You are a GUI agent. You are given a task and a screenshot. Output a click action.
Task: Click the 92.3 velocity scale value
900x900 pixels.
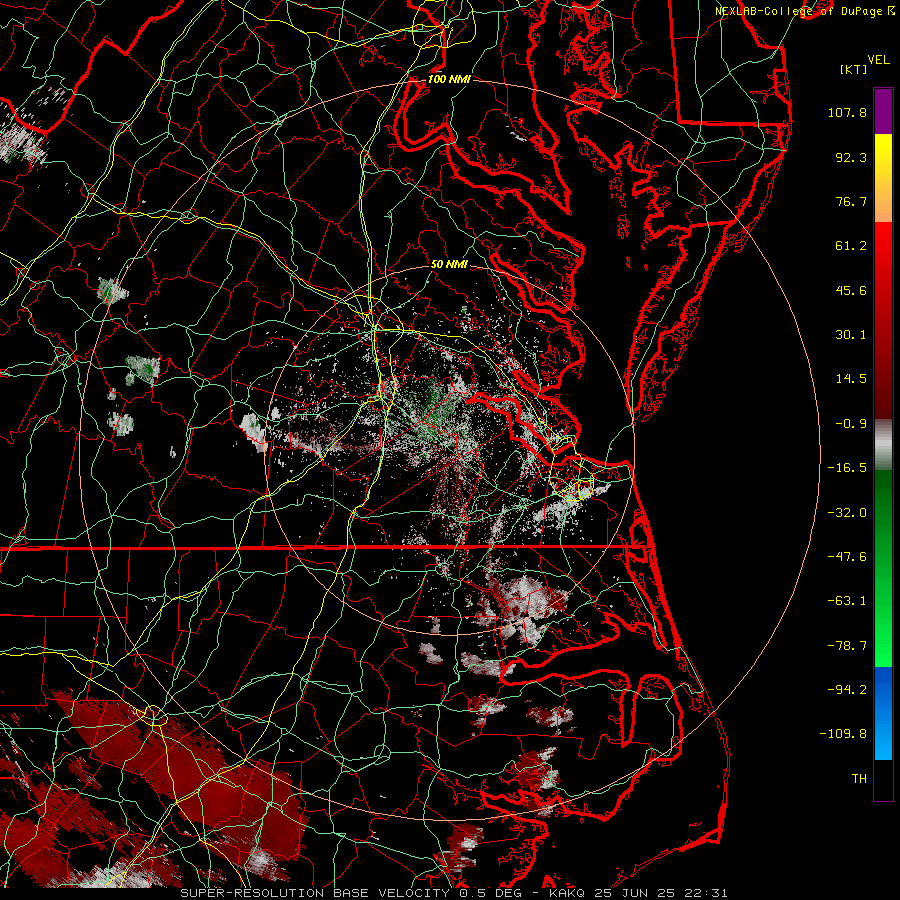(x=851, y=157)
